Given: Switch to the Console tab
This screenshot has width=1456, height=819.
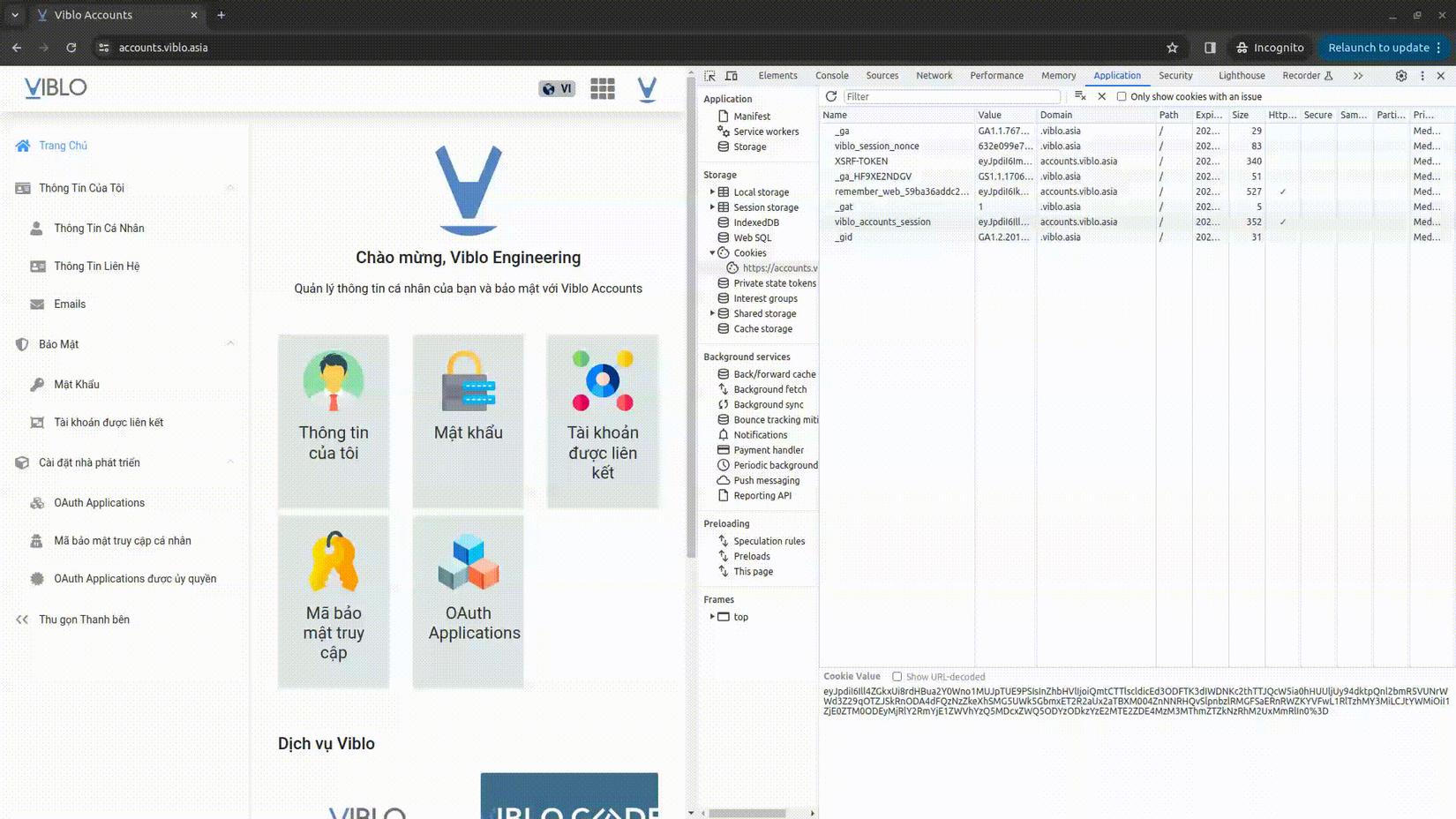Looking at the screenshot, I should tap(832, 76).
